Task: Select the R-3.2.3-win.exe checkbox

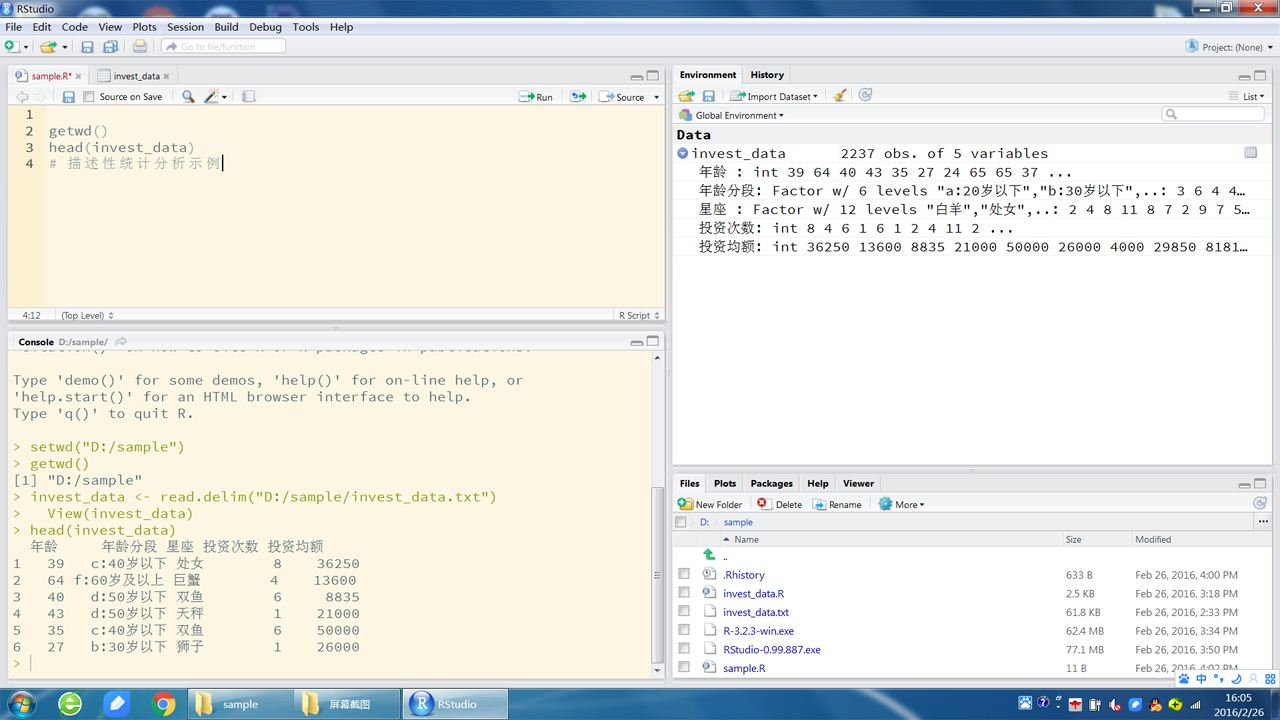Action: click(x=684, y=630)
